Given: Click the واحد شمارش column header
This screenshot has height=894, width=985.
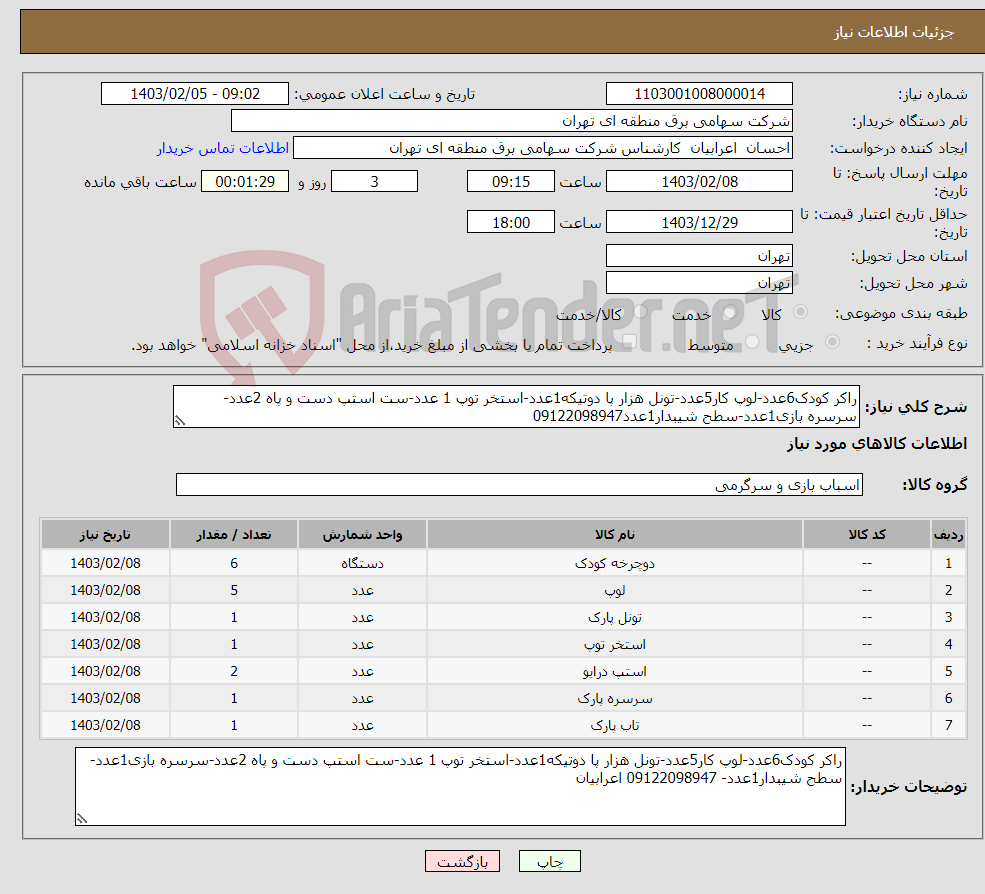Looking at the screenshot, I should [x=362, y=535].
